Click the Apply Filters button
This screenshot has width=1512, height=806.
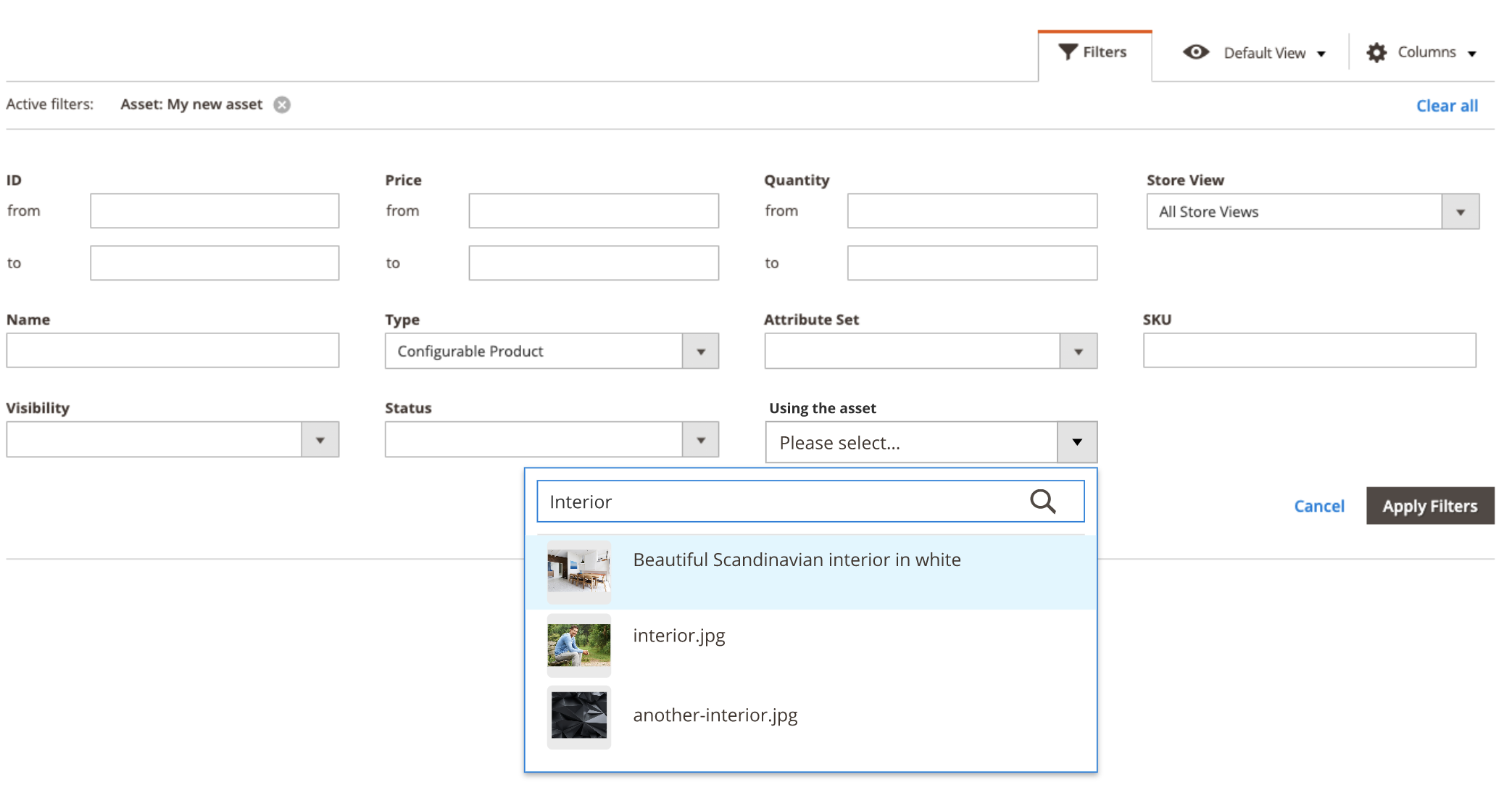point(1429,506)
